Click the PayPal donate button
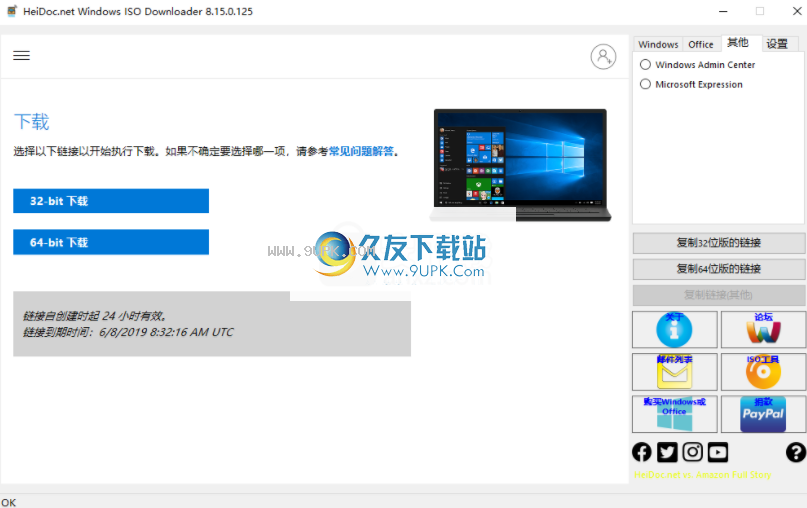 [x=763, y=414]
